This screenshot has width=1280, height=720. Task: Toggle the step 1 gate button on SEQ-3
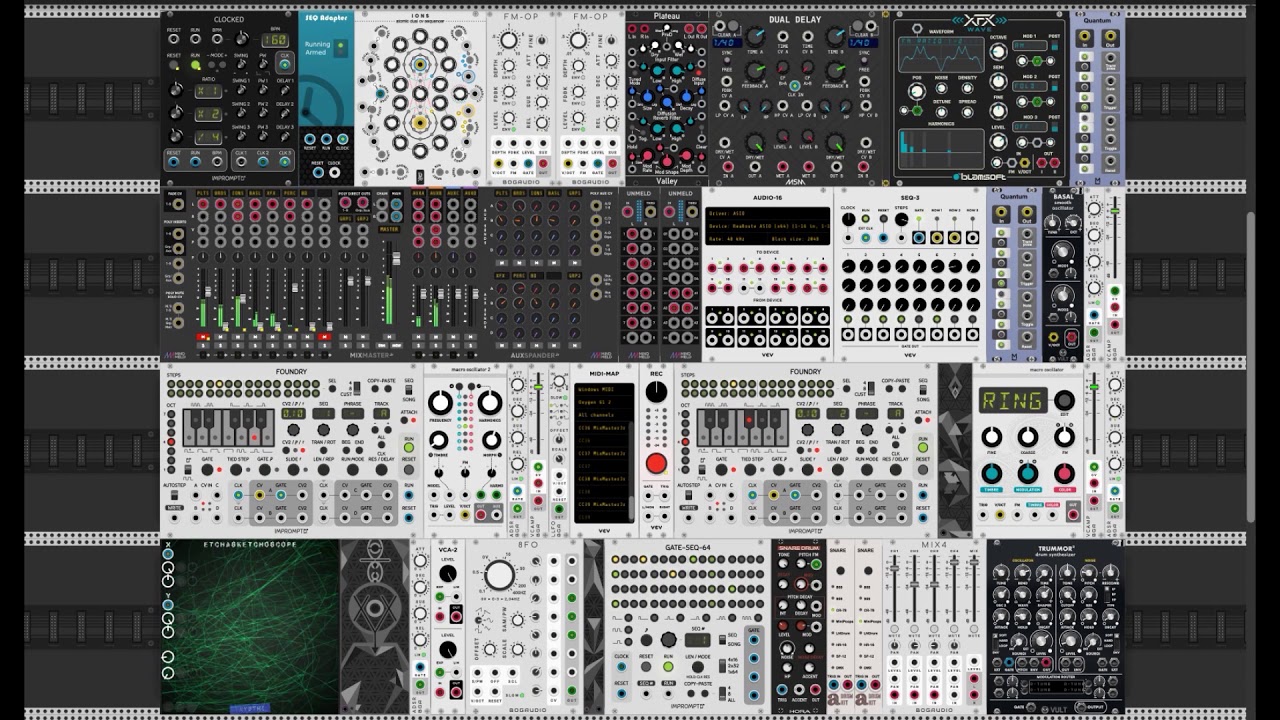tap(848, 317)
